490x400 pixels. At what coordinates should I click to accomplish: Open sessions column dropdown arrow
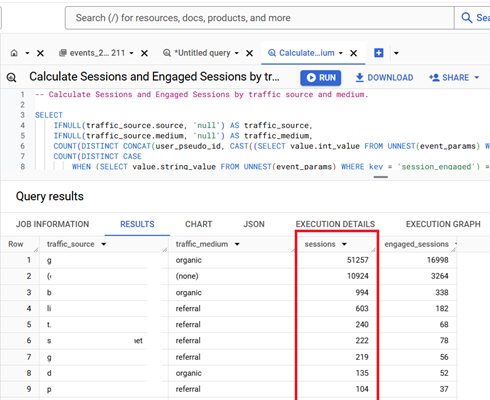[344, 244]
